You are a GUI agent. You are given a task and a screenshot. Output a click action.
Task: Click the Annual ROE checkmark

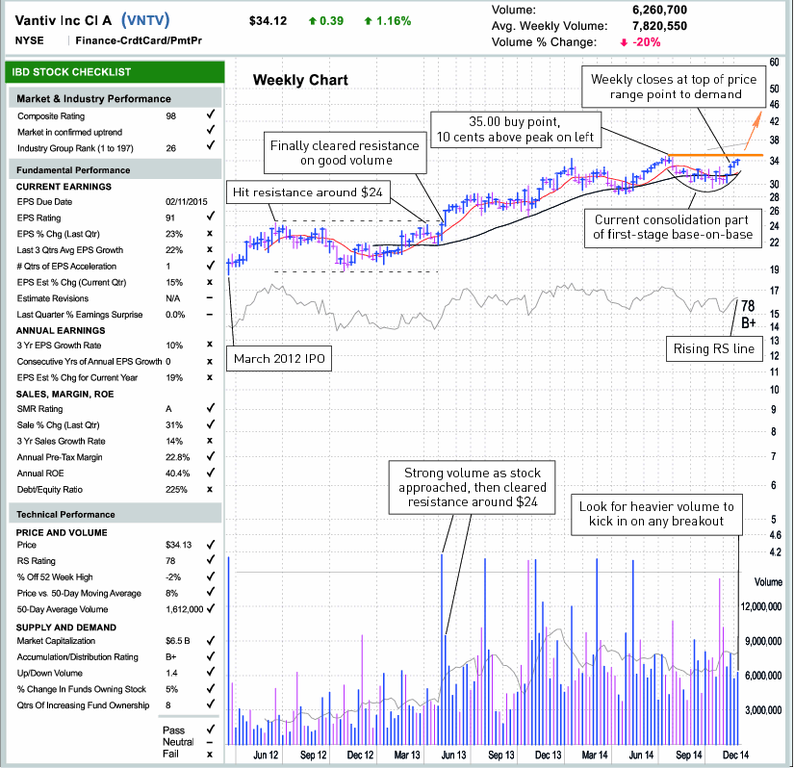(x=211, y=472)
